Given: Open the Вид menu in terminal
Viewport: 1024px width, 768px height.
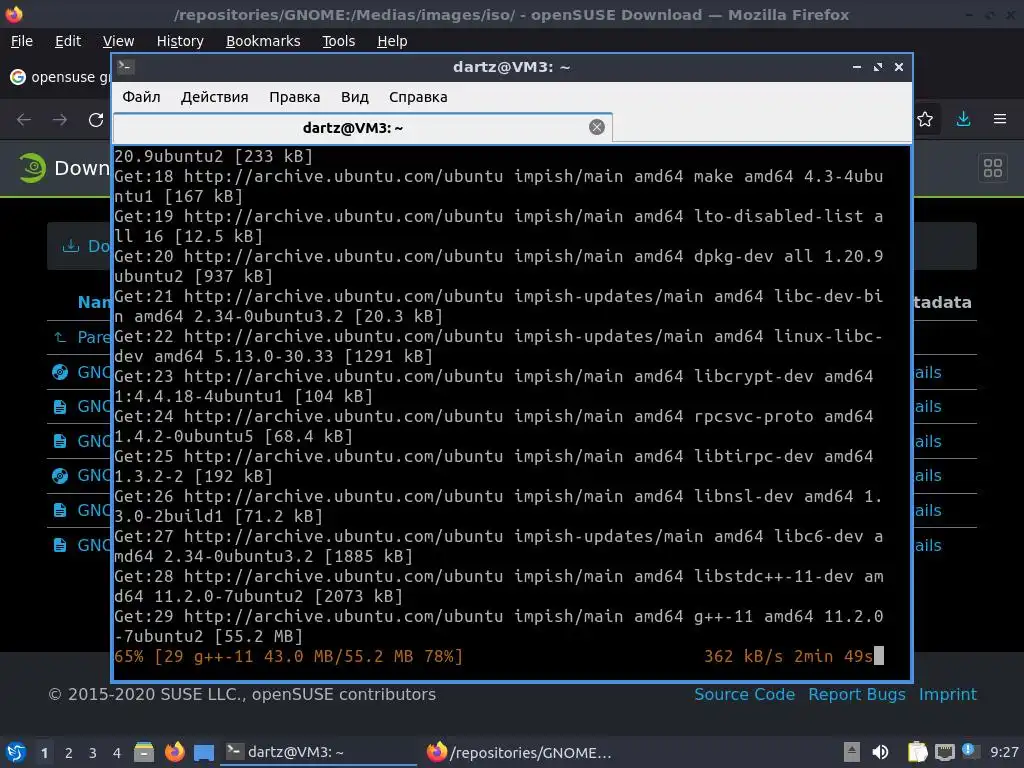Looking at the screenshot, I should point(355,97).
